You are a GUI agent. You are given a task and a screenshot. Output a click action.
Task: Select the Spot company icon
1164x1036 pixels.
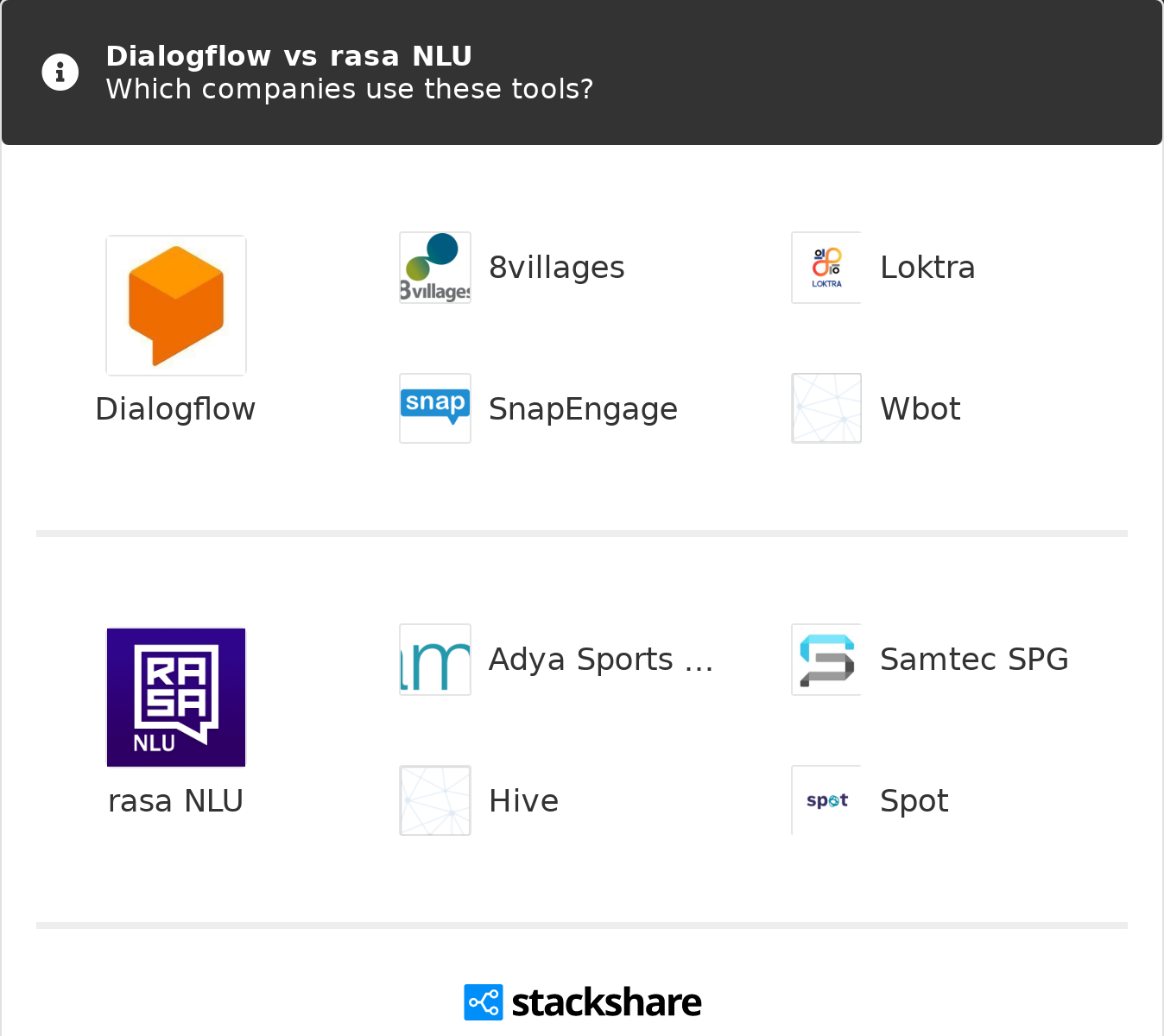(826, 799)
